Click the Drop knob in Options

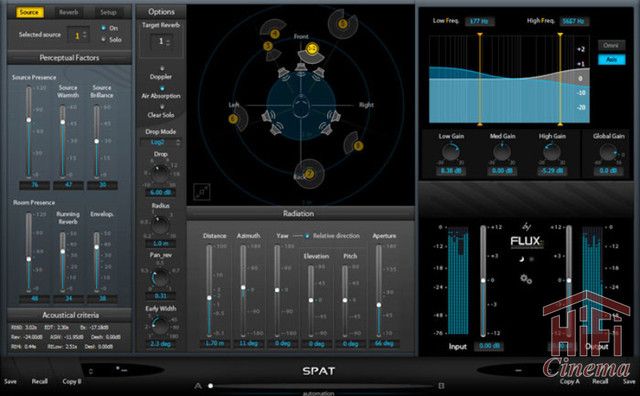point(160,174)
